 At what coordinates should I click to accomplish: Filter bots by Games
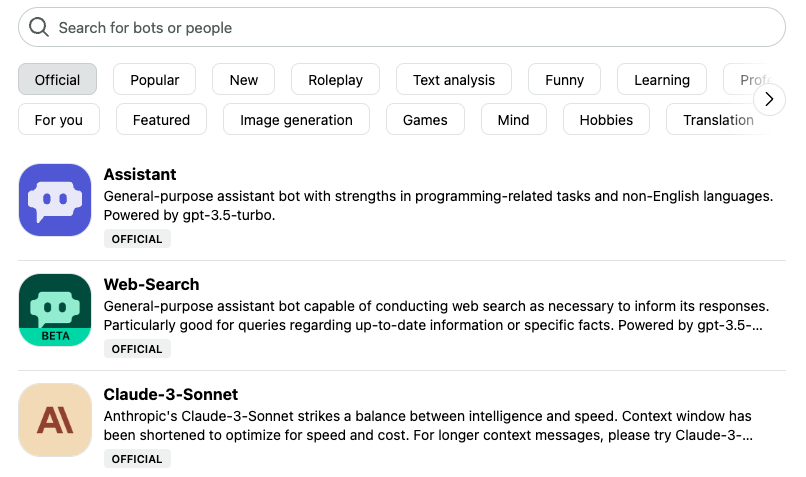425,120
